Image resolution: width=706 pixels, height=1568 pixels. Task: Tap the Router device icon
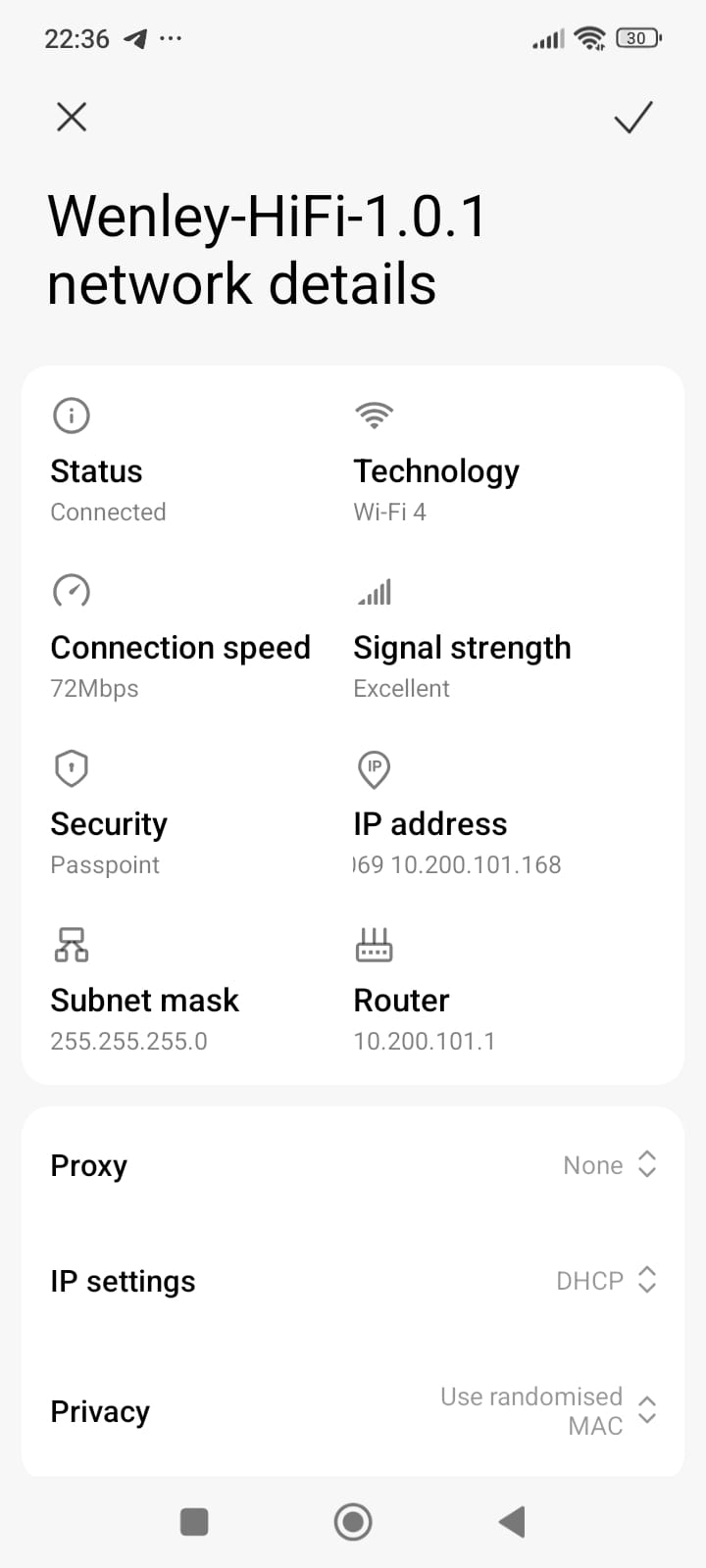(x=374, y=945)
